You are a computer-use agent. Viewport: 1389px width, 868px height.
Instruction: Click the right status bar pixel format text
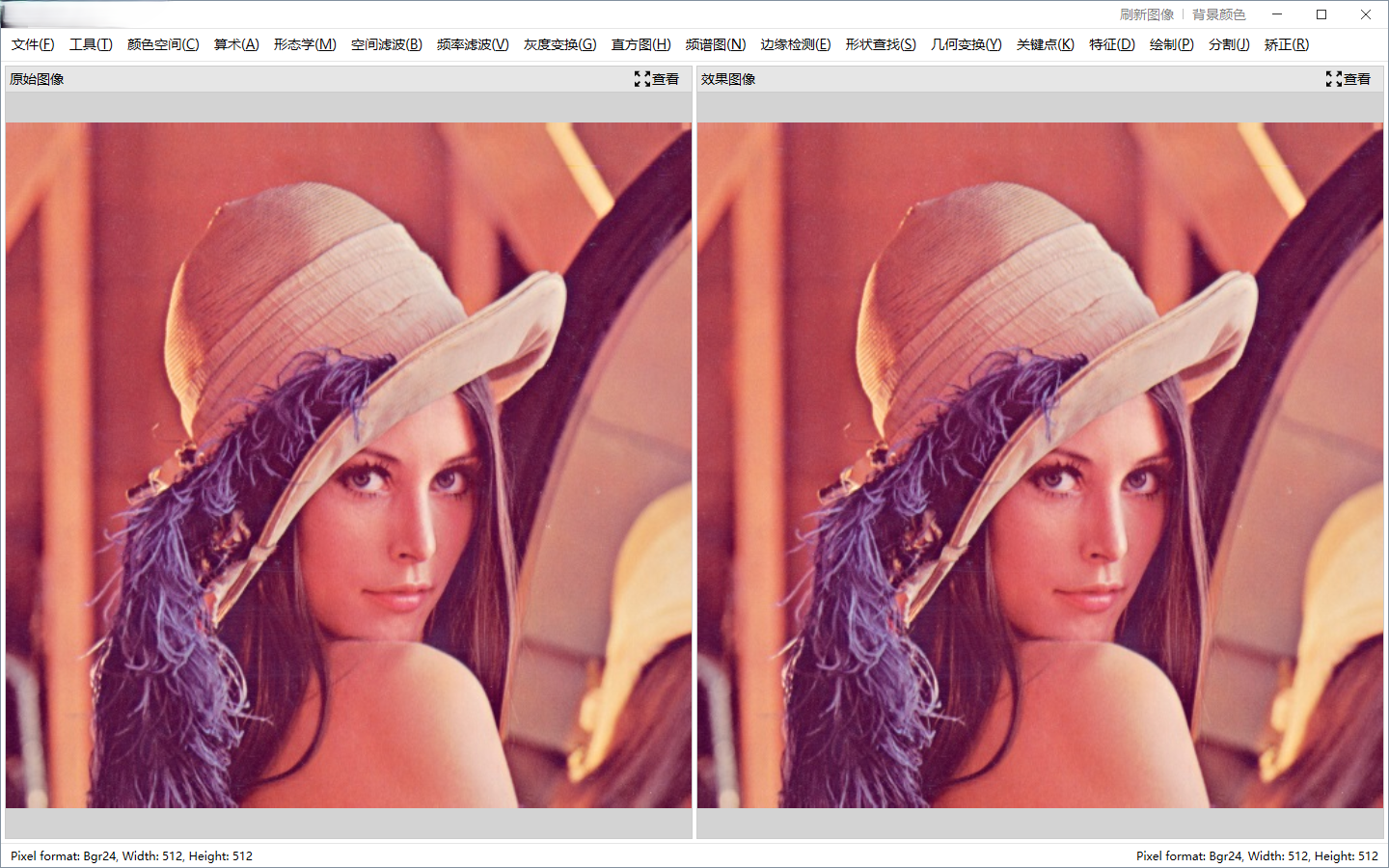pyautogui.click(x=1257, y=855)
